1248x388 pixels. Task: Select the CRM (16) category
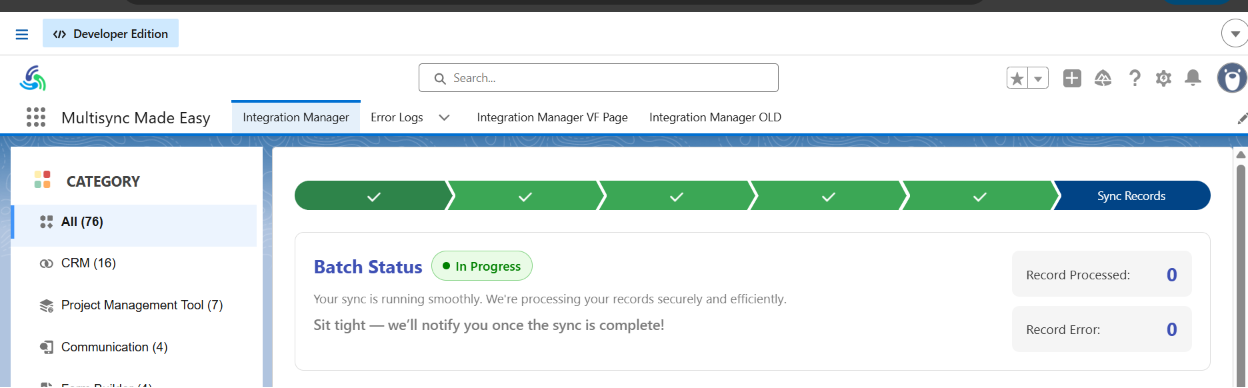pos(134,263)
